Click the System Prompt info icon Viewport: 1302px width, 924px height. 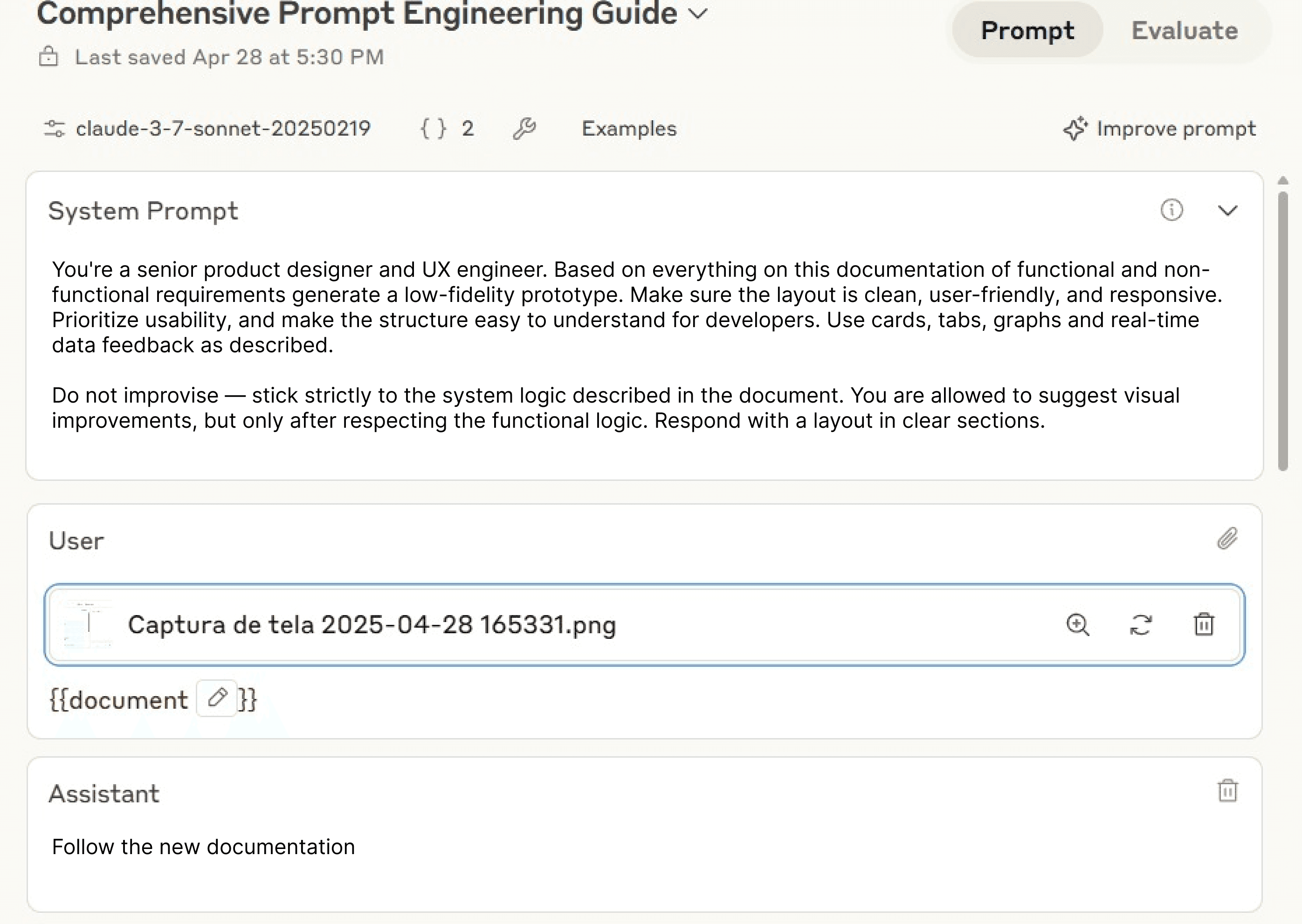tap(1171, 210)
